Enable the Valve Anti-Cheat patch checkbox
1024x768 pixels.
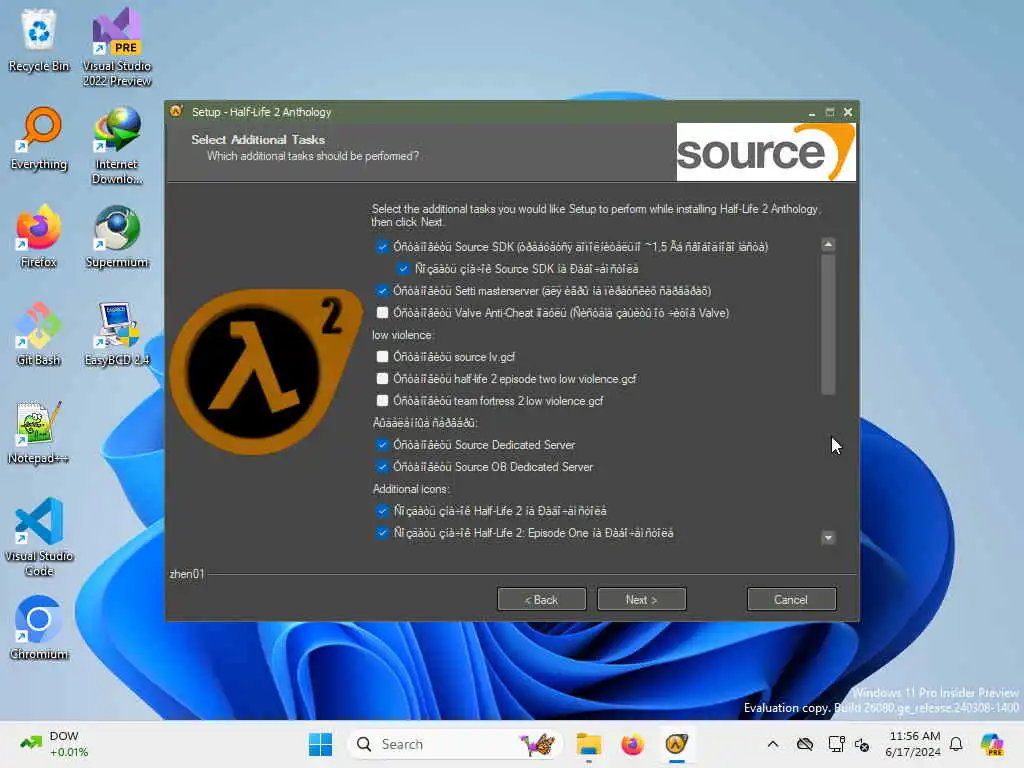coord(382,313)
